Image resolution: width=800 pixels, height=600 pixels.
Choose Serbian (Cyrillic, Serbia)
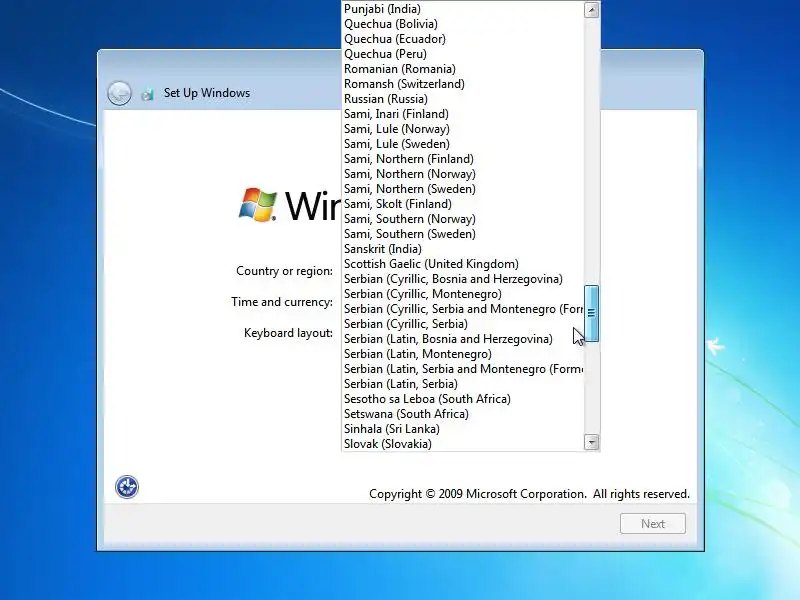(x=463, y=324)
